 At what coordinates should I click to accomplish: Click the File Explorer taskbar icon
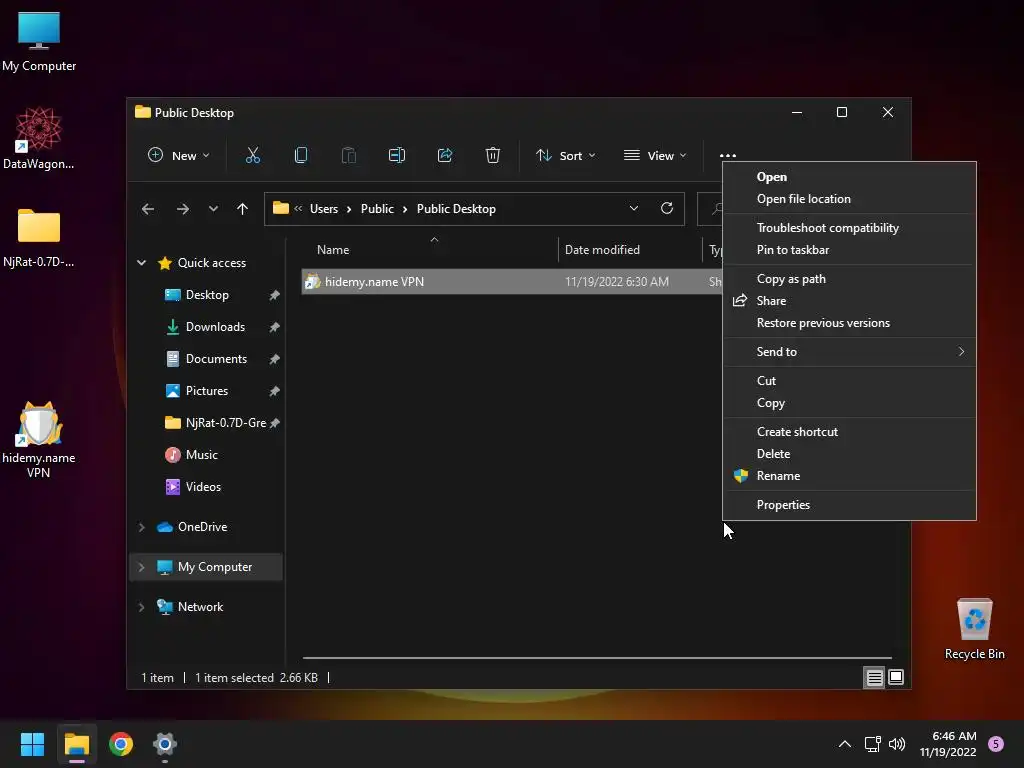(76, 744)
